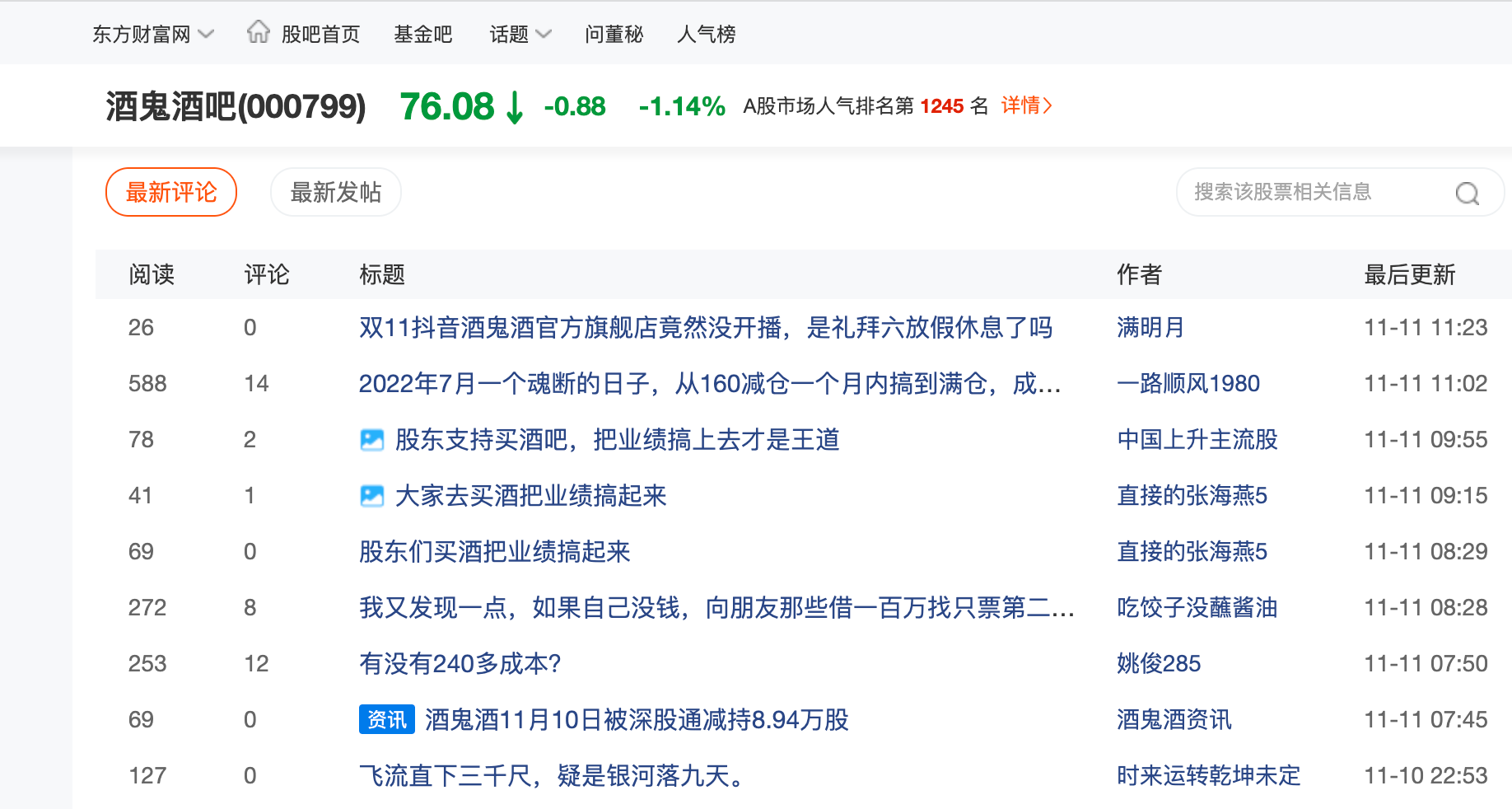
Task: Visit author 直接的张海燕5 on the 08:29 row
Action: click(x=1192, y=552)
